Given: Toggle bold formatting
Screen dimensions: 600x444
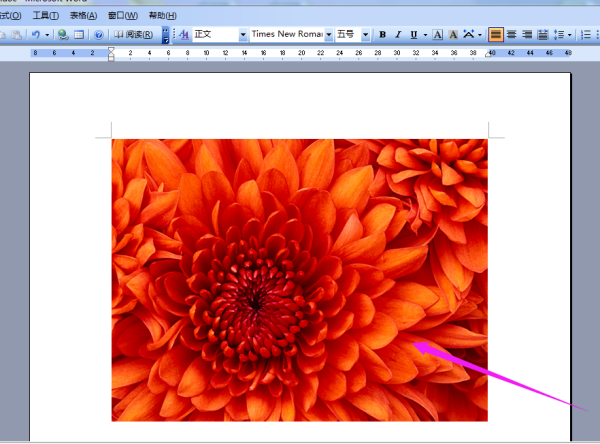Looking at the screenshot, I should click(x=382, y=34).
